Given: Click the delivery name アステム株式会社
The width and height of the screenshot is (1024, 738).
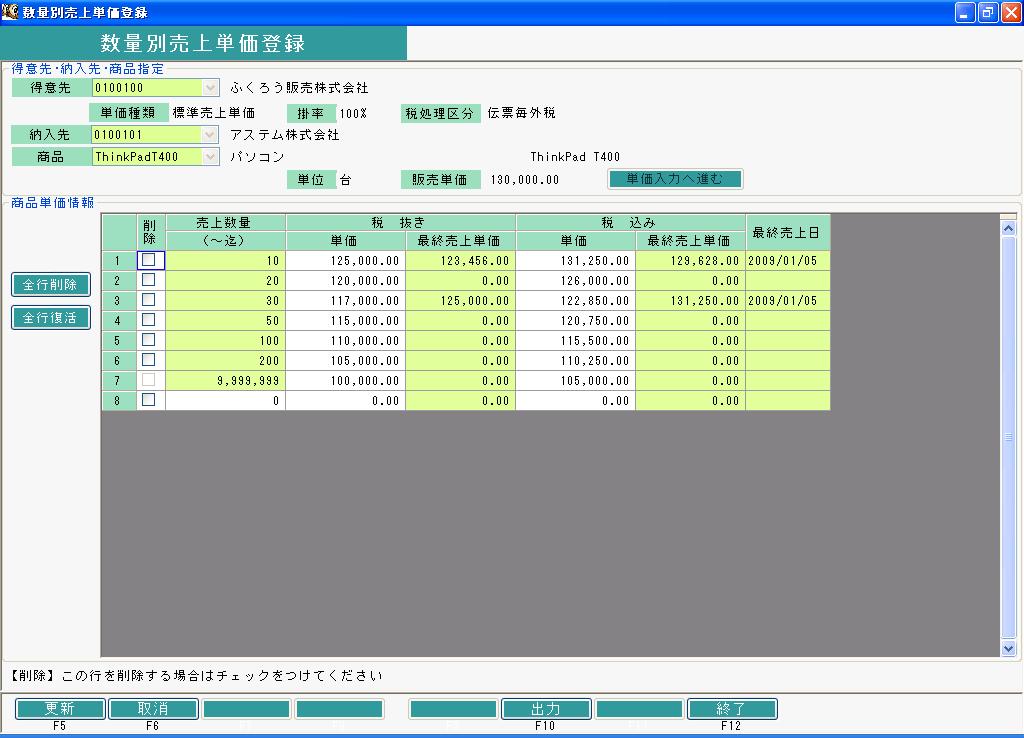Looking at the screenshot, I should click(x=285, y=135).
